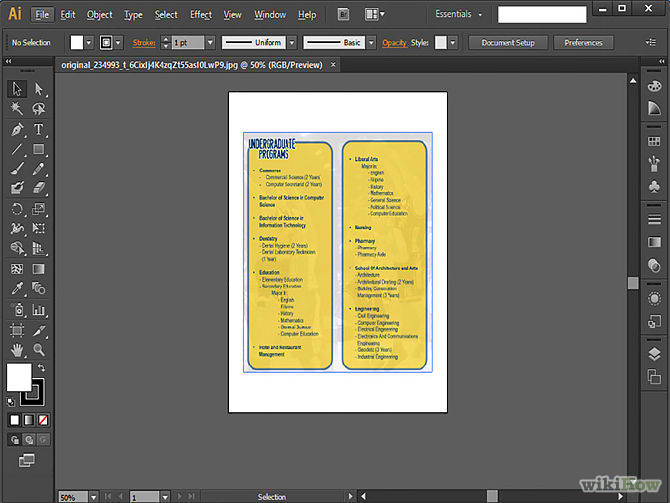Select the Slice tool
670x503 pixels.
click(x=38, y=330)
